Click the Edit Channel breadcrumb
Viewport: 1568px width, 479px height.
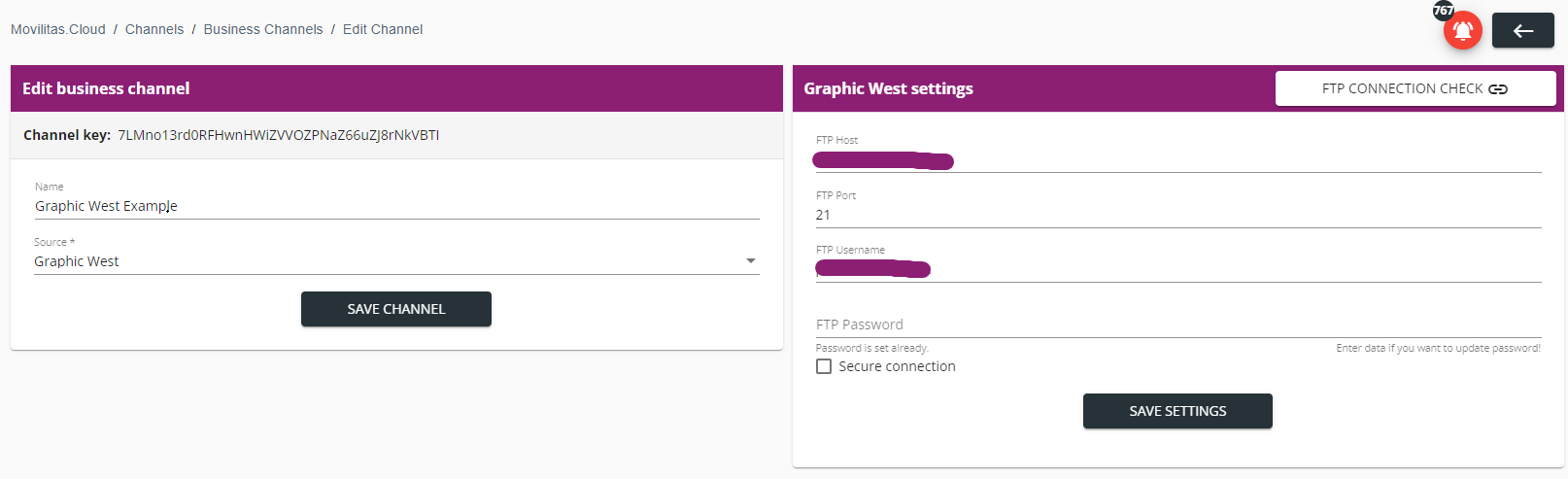coord(383,29)
